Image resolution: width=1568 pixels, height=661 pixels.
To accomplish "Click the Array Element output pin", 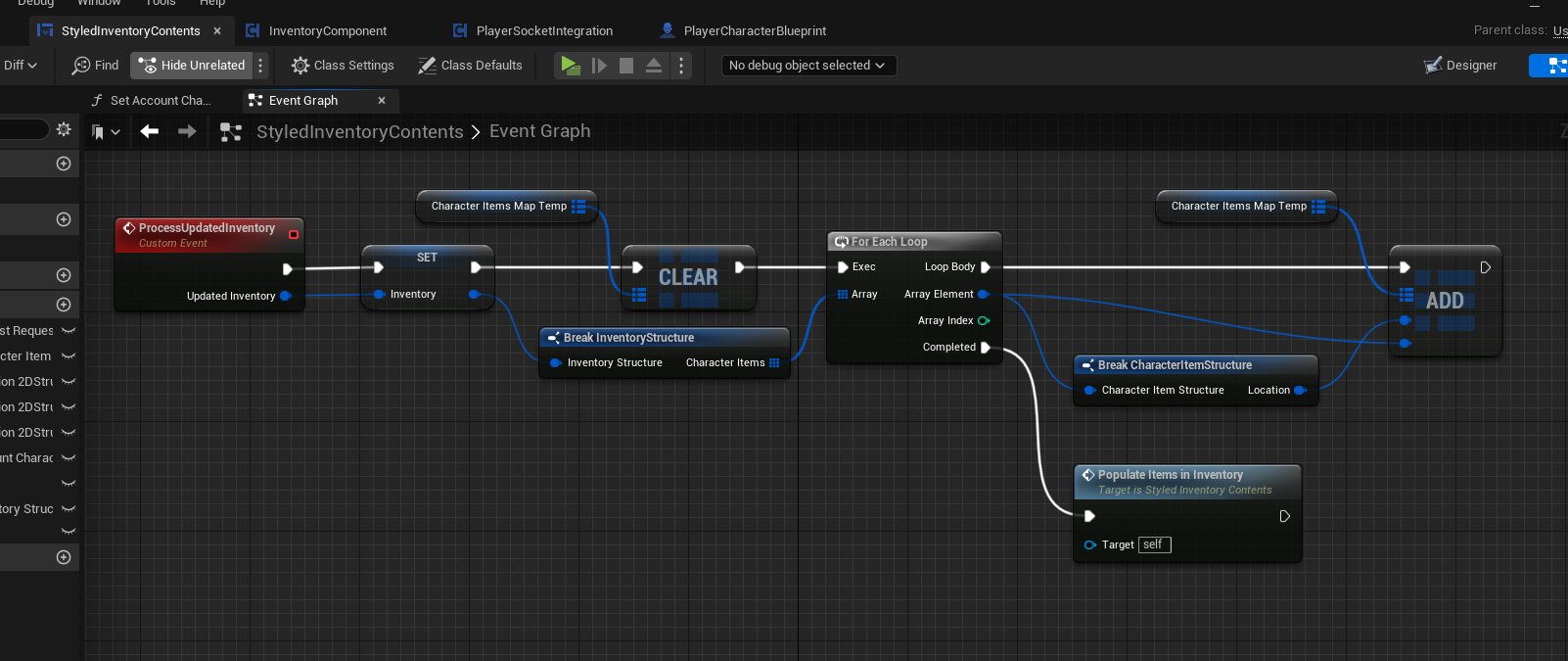I will pos(984,294).
